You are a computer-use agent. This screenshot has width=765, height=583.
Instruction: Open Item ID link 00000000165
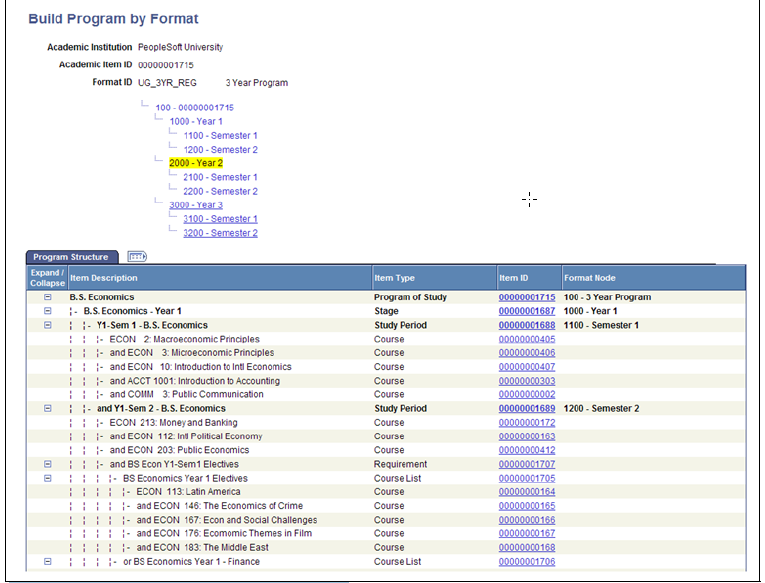coord(527,506)
